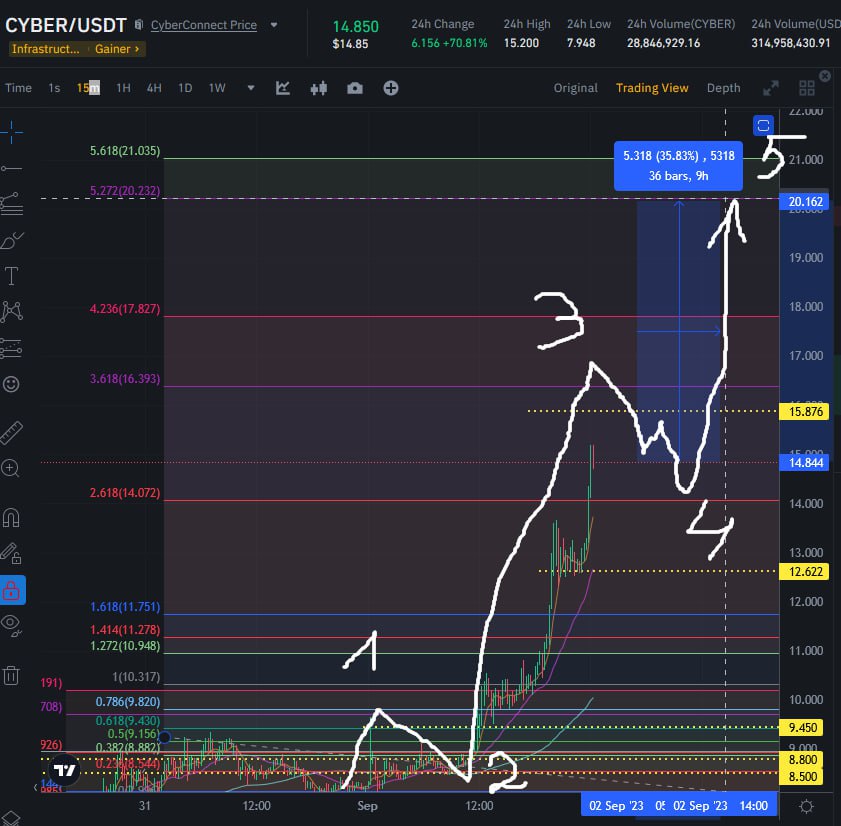Select the 4.236(17.827) Fibonacci level label
The width and height of the screenshot is (841, 826).
click(x=125, y=308)
